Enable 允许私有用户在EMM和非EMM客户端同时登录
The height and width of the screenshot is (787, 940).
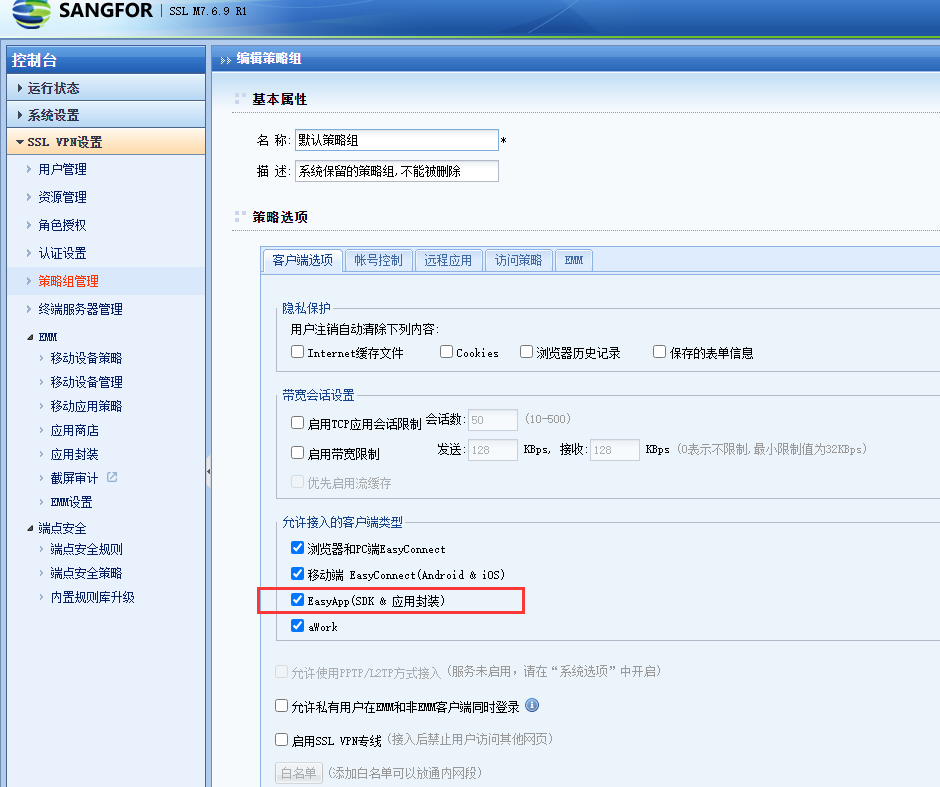point(281,706)
